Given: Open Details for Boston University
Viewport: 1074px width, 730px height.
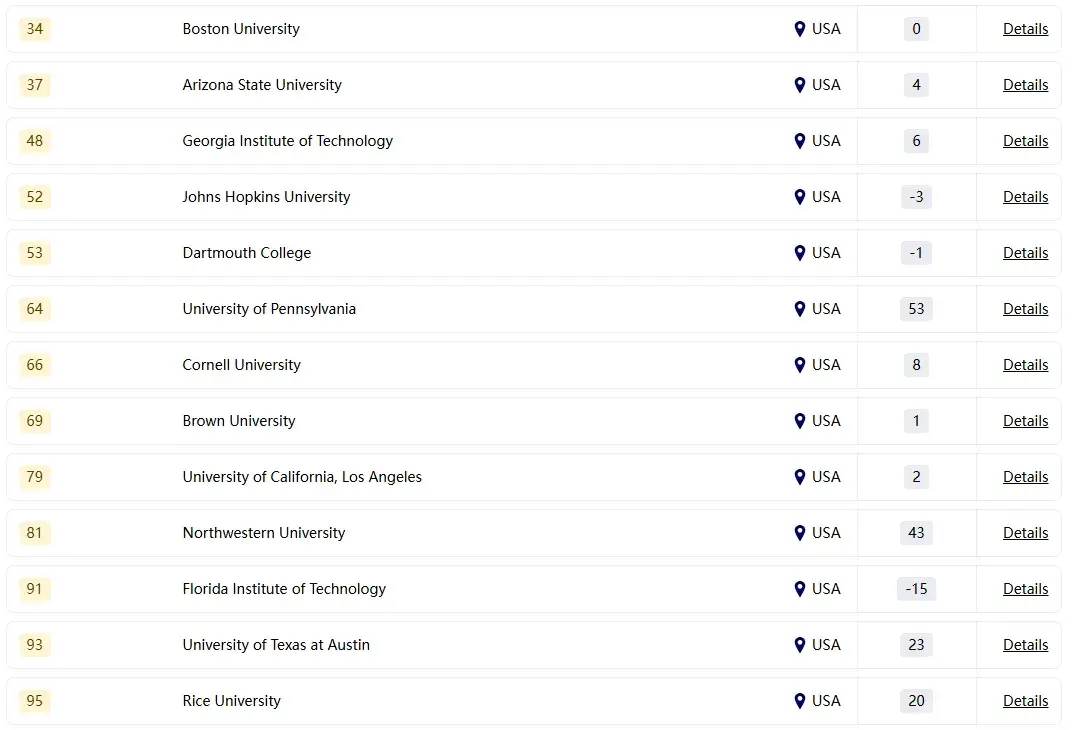Looking at the screenshot, I should [x=1025, y=29].
